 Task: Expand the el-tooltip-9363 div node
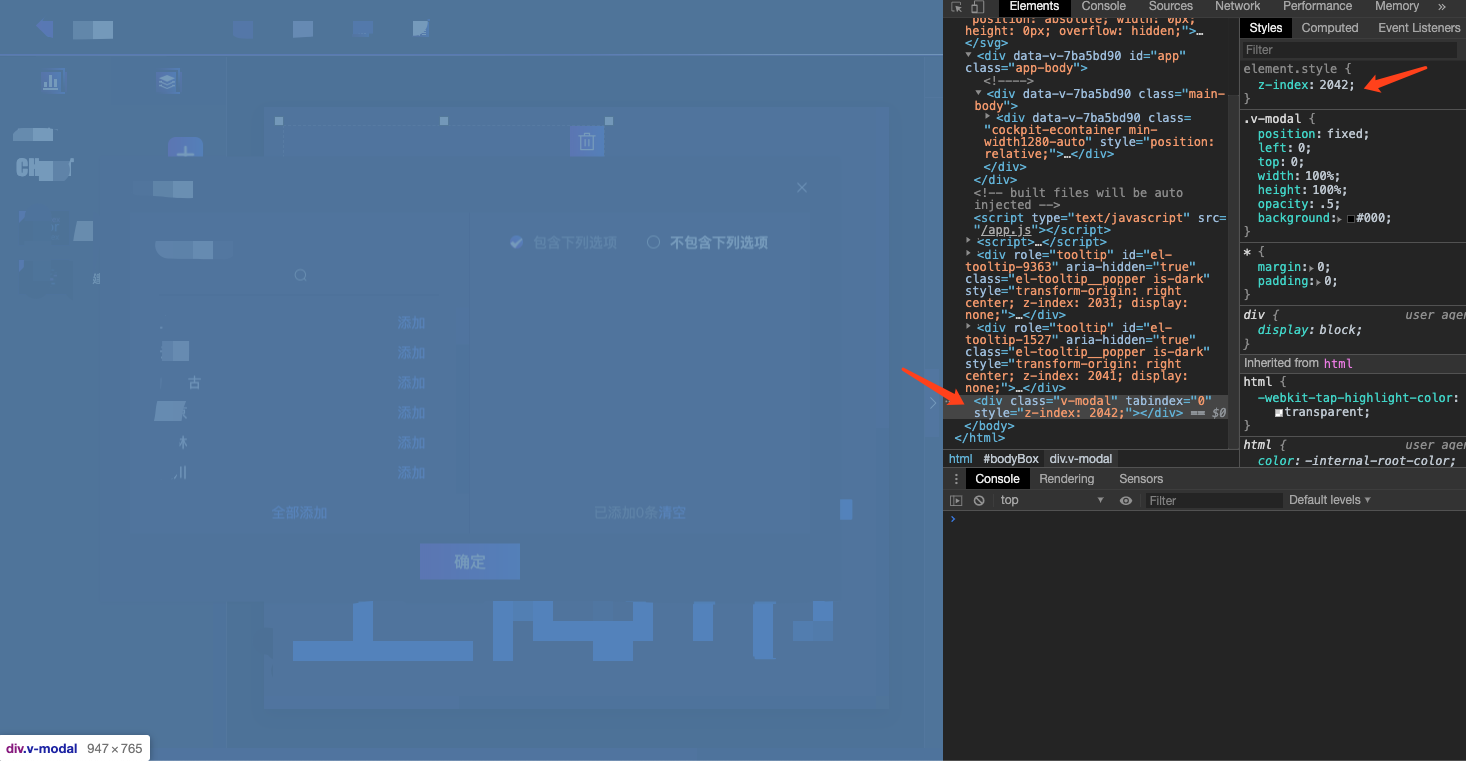tap(969, 255)
